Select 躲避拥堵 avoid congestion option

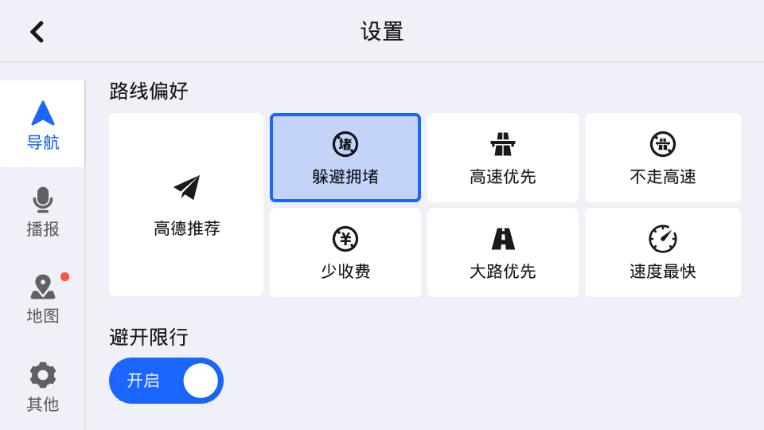[x=345, y=158]
